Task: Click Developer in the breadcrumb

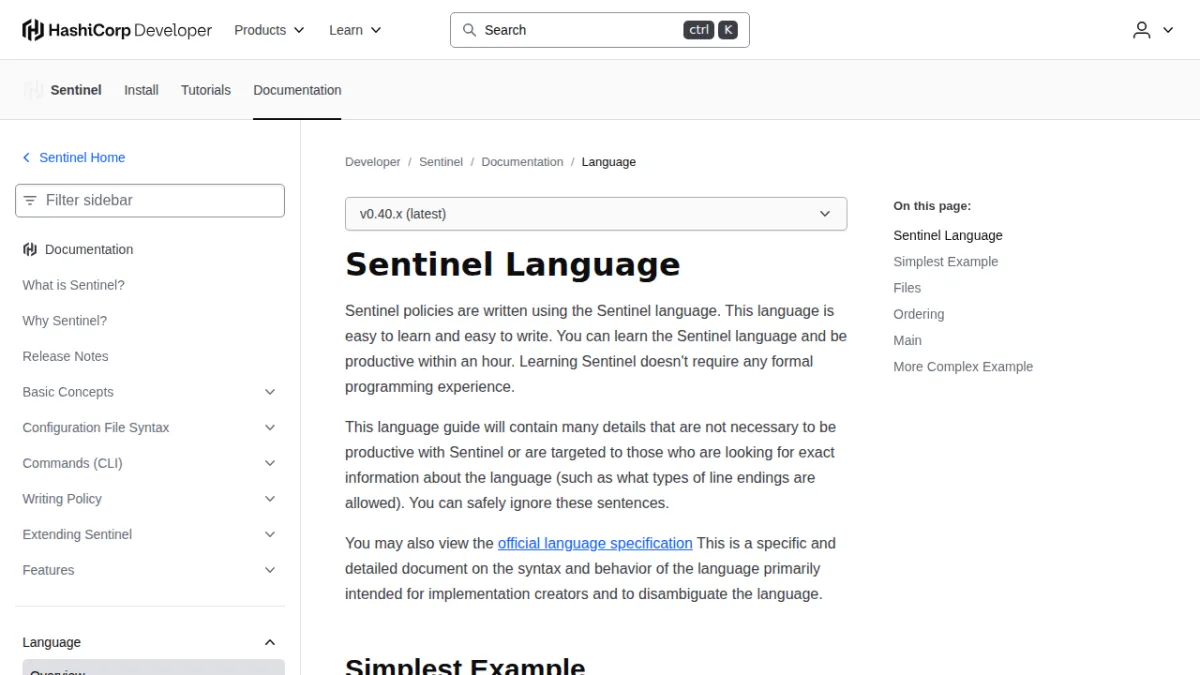Action: tap(373, 162)
